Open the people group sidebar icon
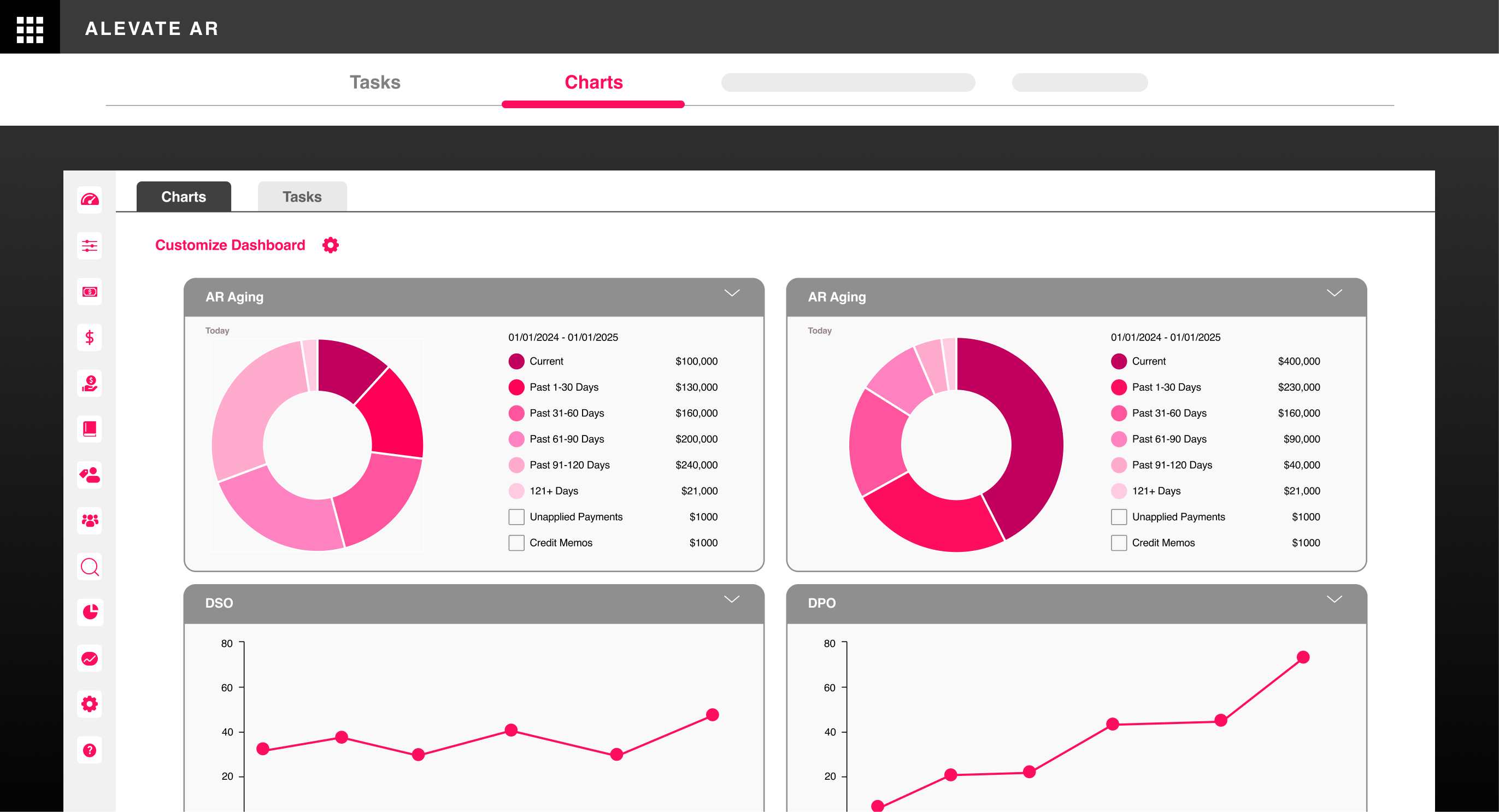1499x812 pixels. (90, 521)
